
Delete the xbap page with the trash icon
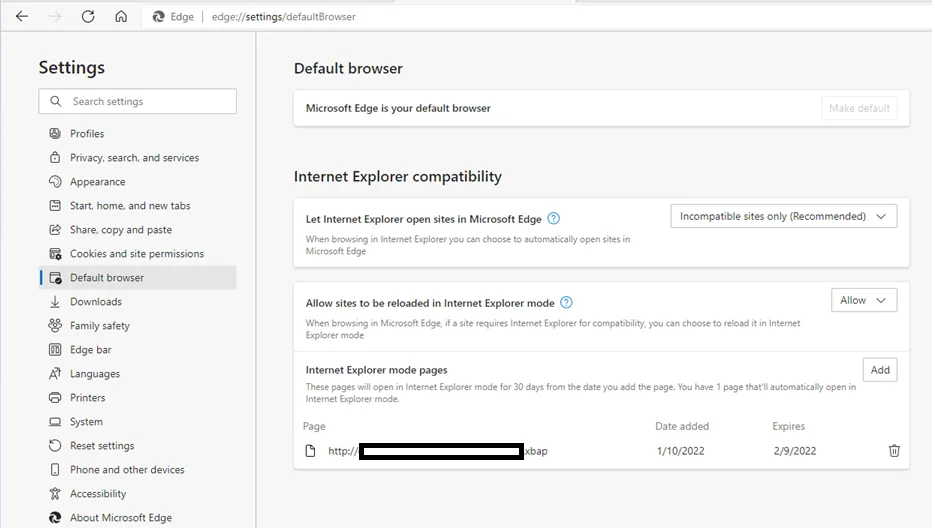(x=894, y=450)
